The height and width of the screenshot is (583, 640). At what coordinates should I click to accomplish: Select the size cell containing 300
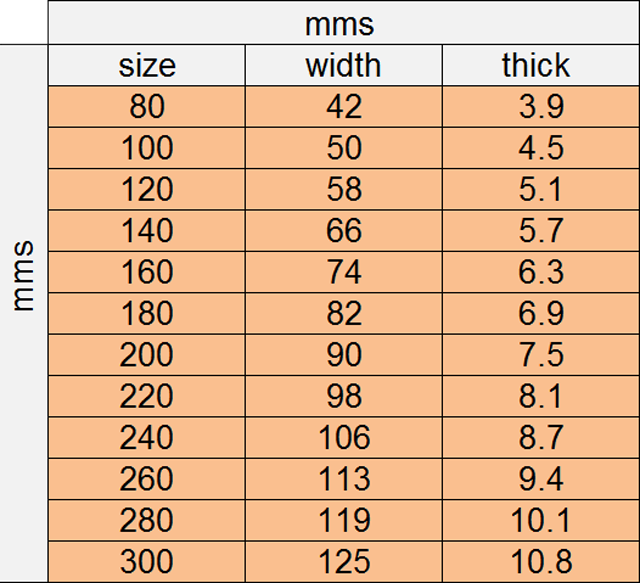point(147,562)
